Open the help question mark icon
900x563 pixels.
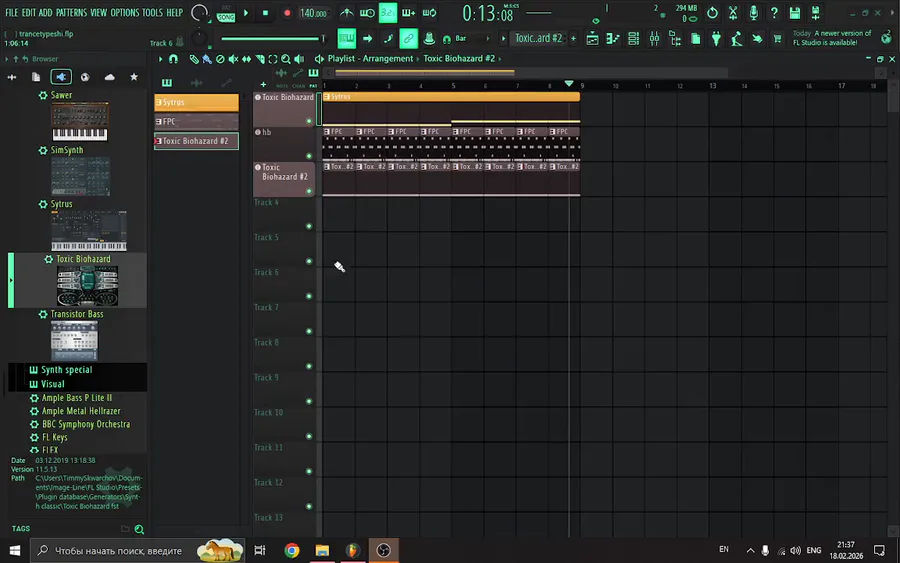pos(774,13)
